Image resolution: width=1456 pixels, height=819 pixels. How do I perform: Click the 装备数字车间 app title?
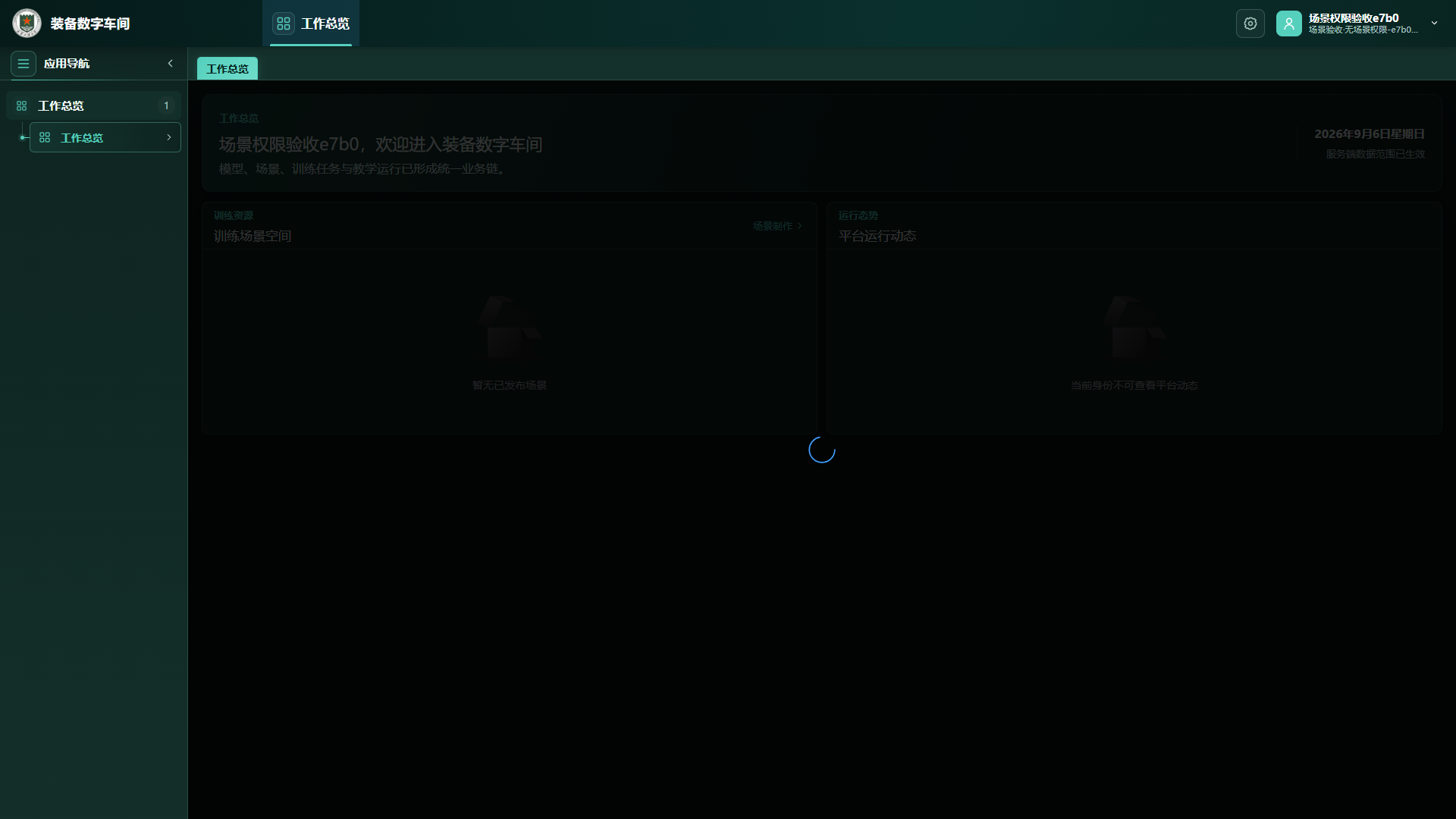(90, 24)
